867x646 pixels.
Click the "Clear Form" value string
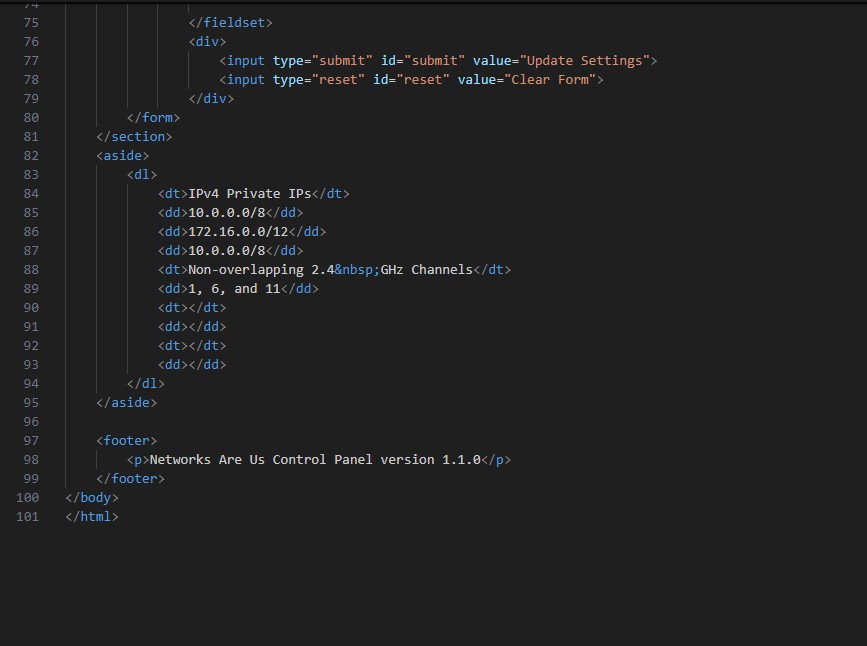(550, 80)
